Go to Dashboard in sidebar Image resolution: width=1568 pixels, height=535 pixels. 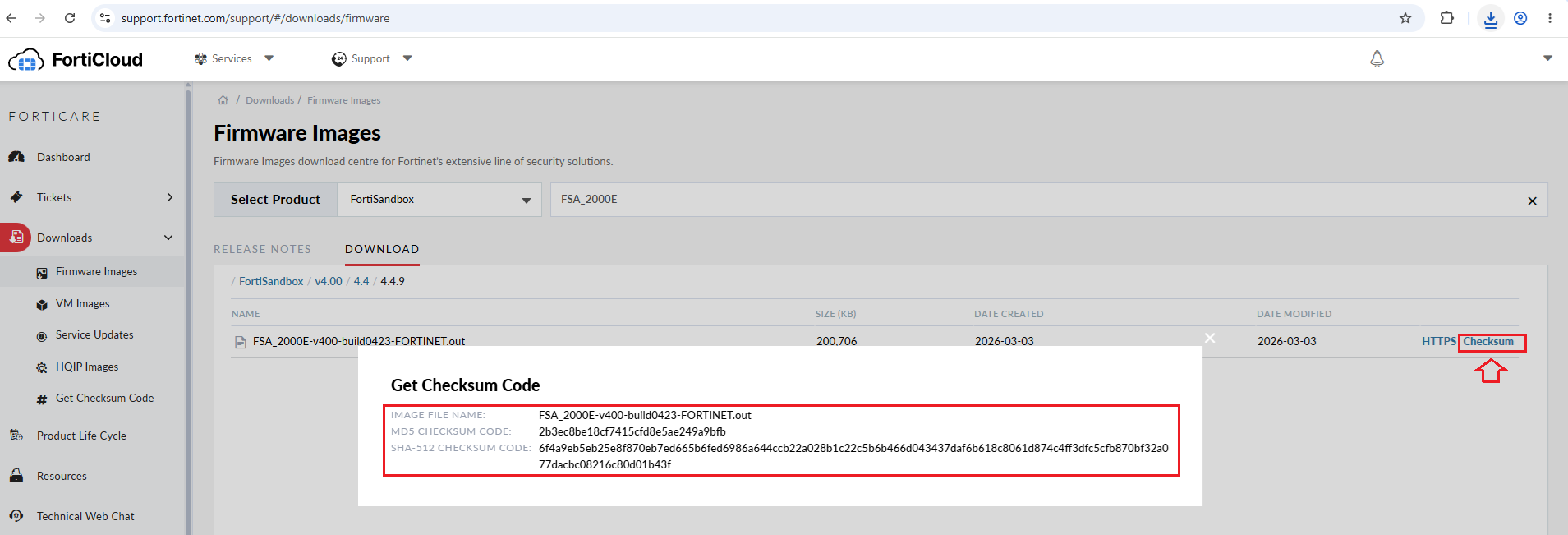(x=63, y=157)
